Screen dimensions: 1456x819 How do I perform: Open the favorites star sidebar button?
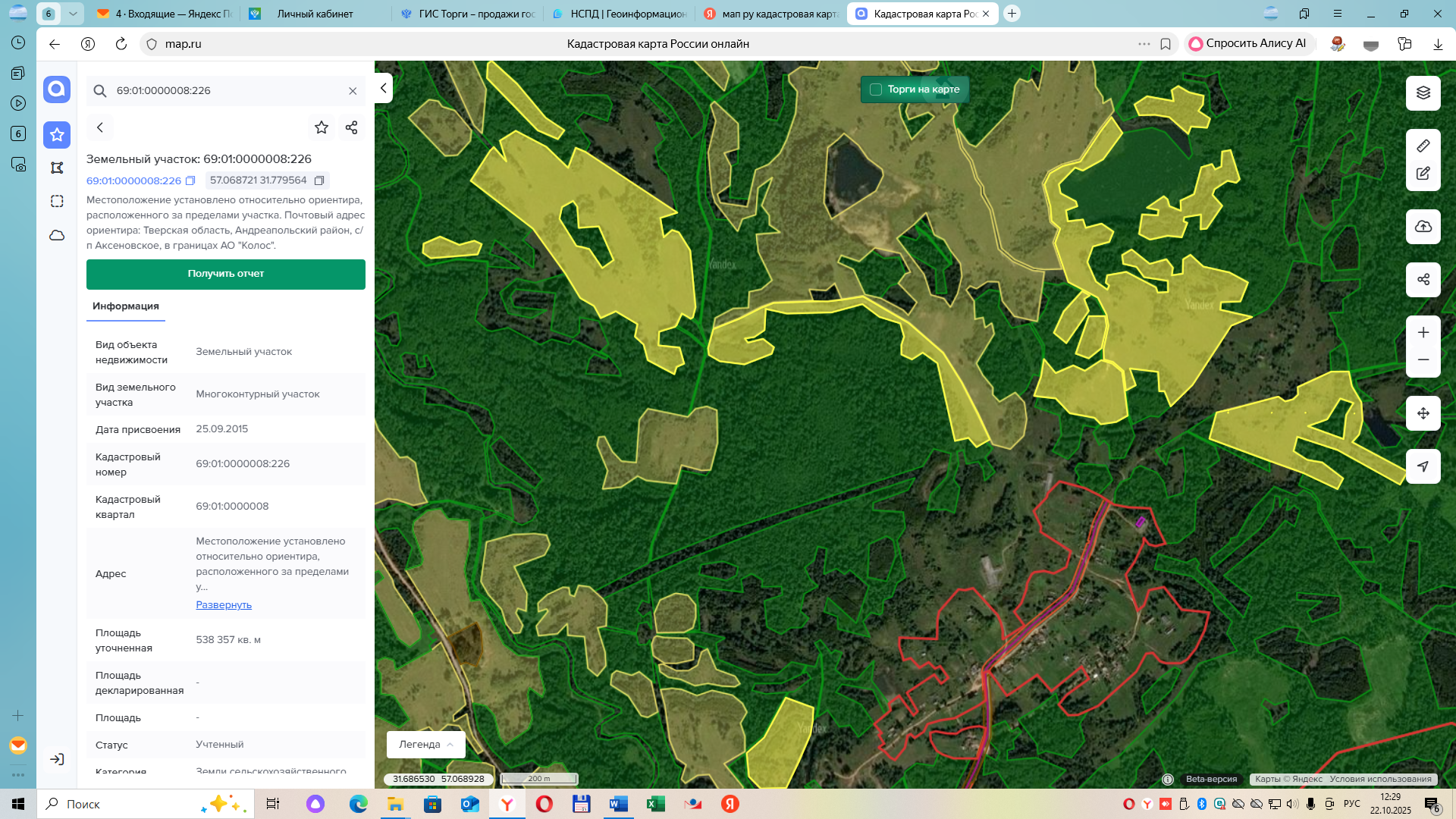coord(57,135)
